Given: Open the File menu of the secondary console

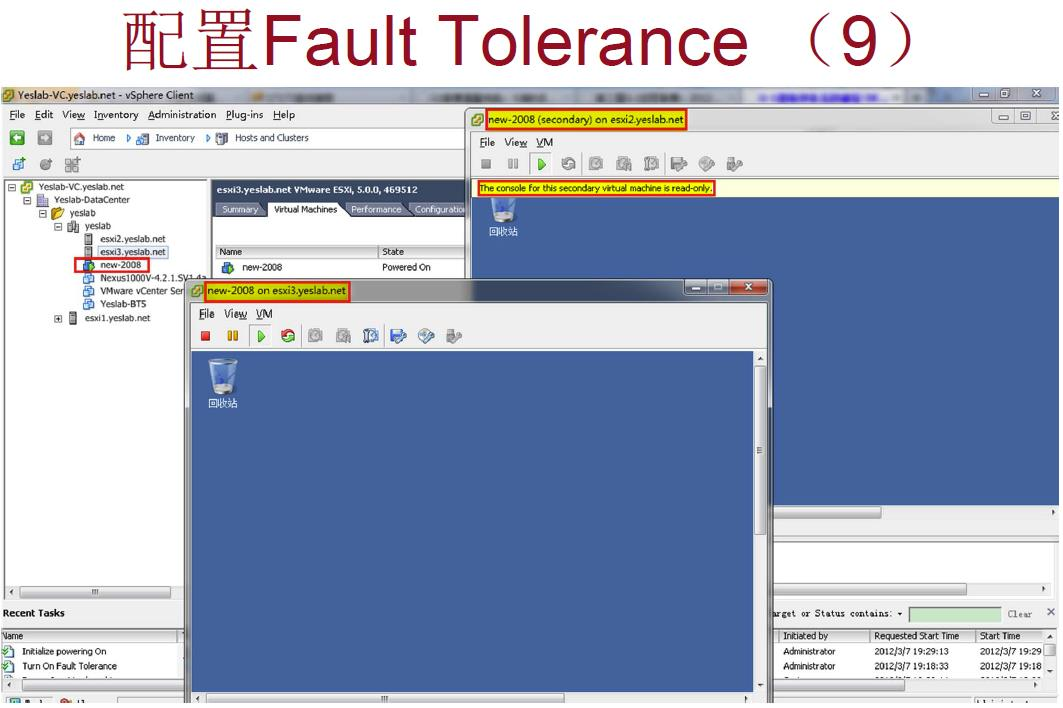Looking at the screenshot, I should click(487, 142).
